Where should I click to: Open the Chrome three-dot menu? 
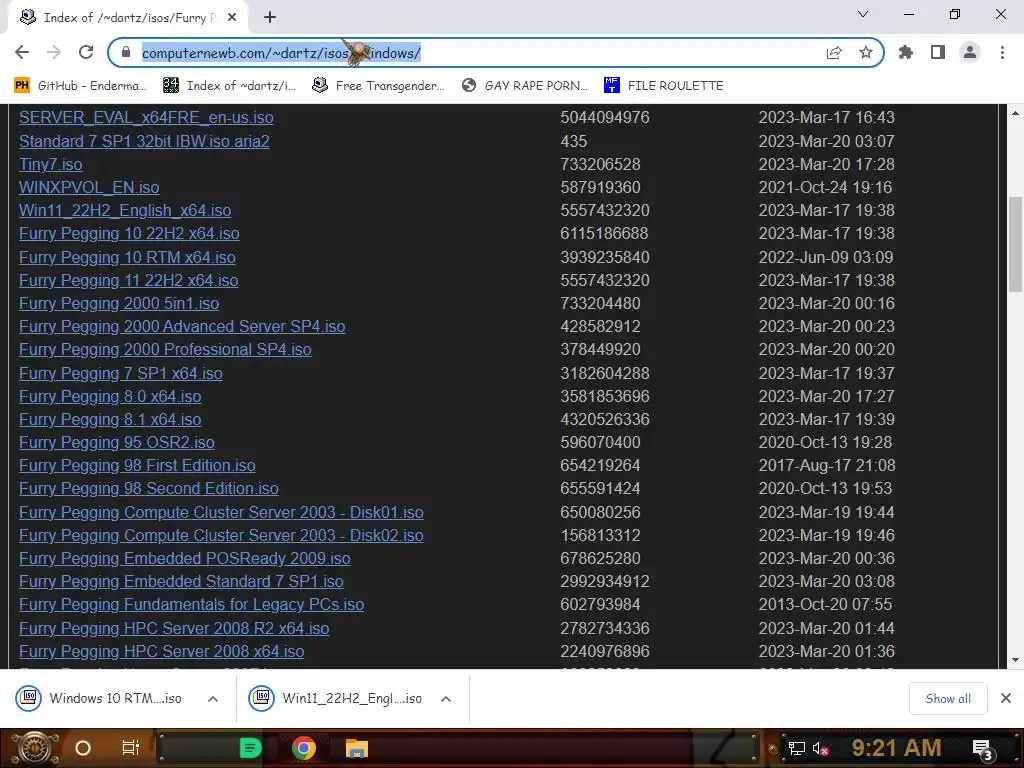[1002, 52]
